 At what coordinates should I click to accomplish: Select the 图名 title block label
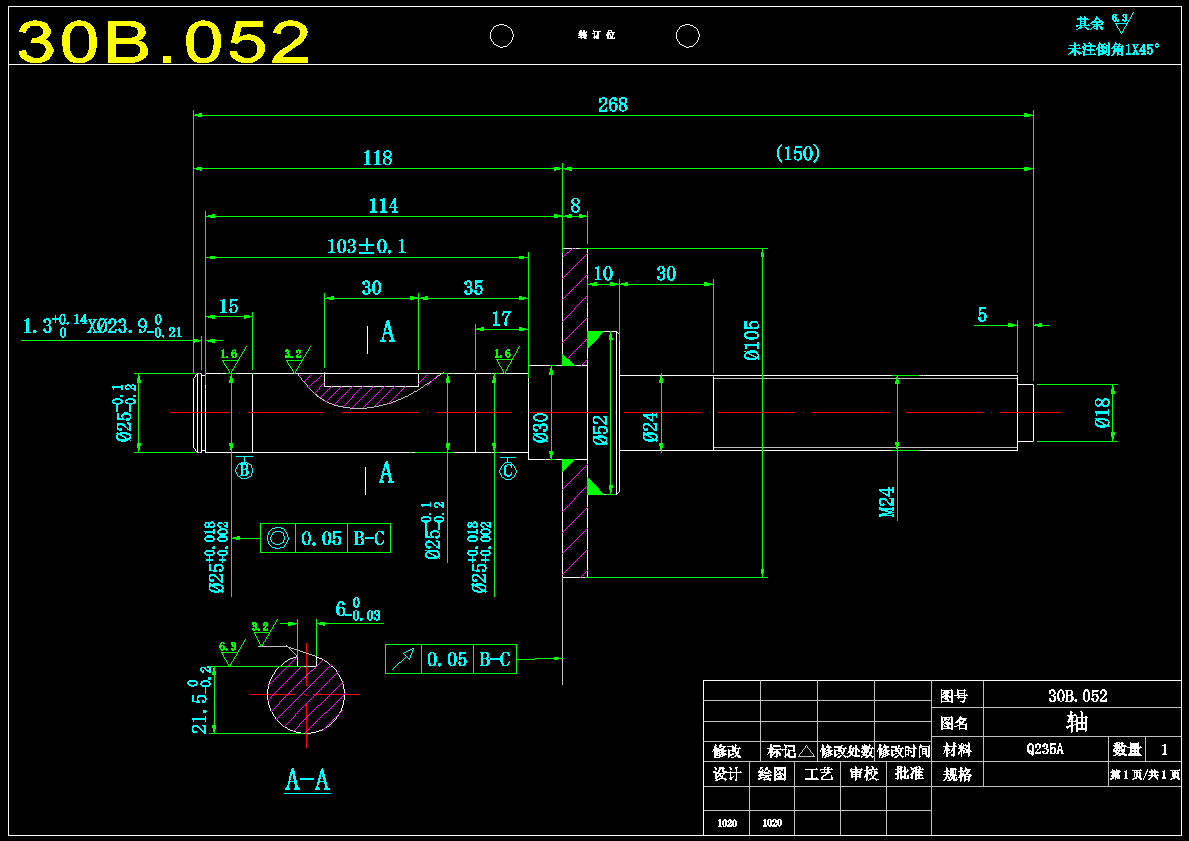coord(954,723)
